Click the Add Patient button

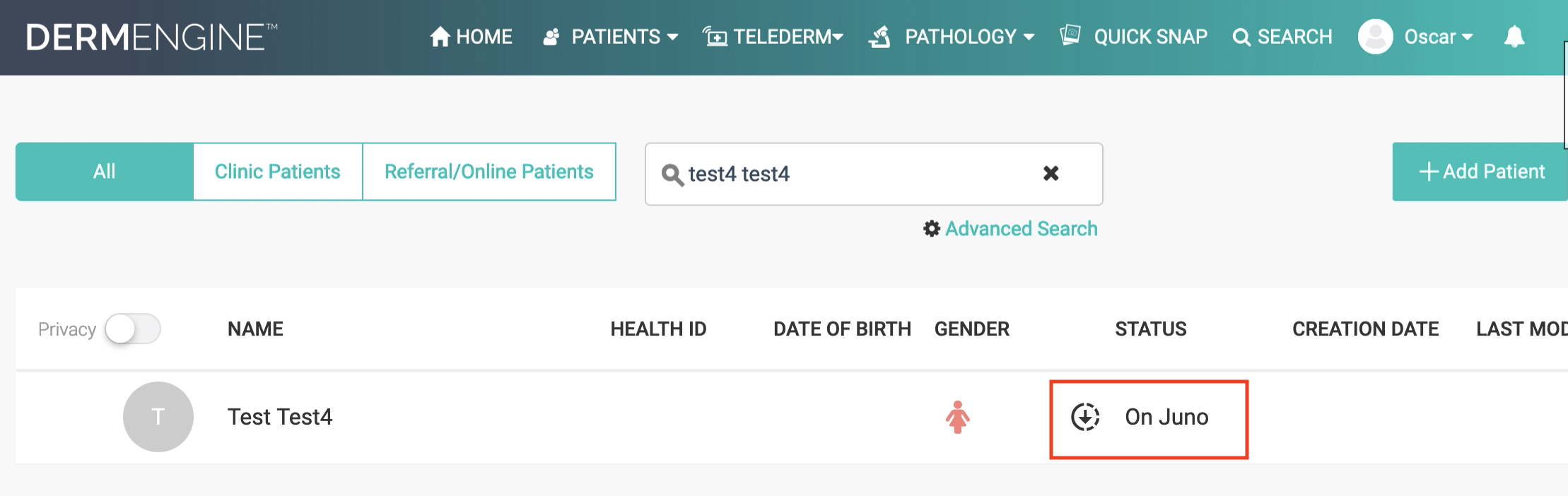tap(1481, 172)
